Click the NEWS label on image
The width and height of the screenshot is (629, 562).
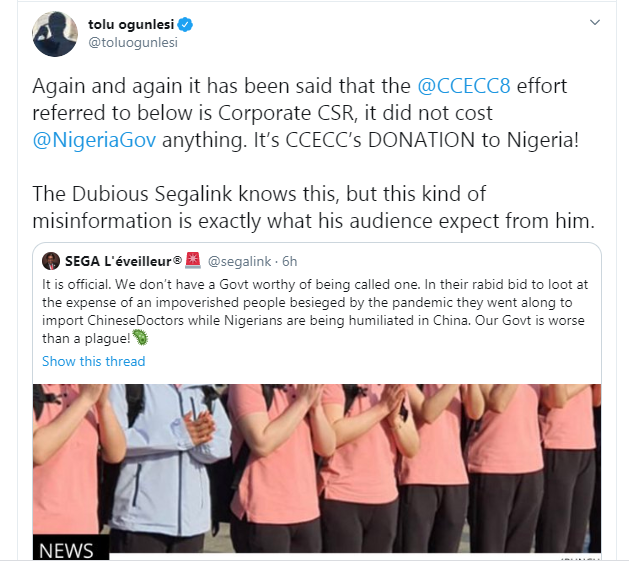tap(66, 550)
